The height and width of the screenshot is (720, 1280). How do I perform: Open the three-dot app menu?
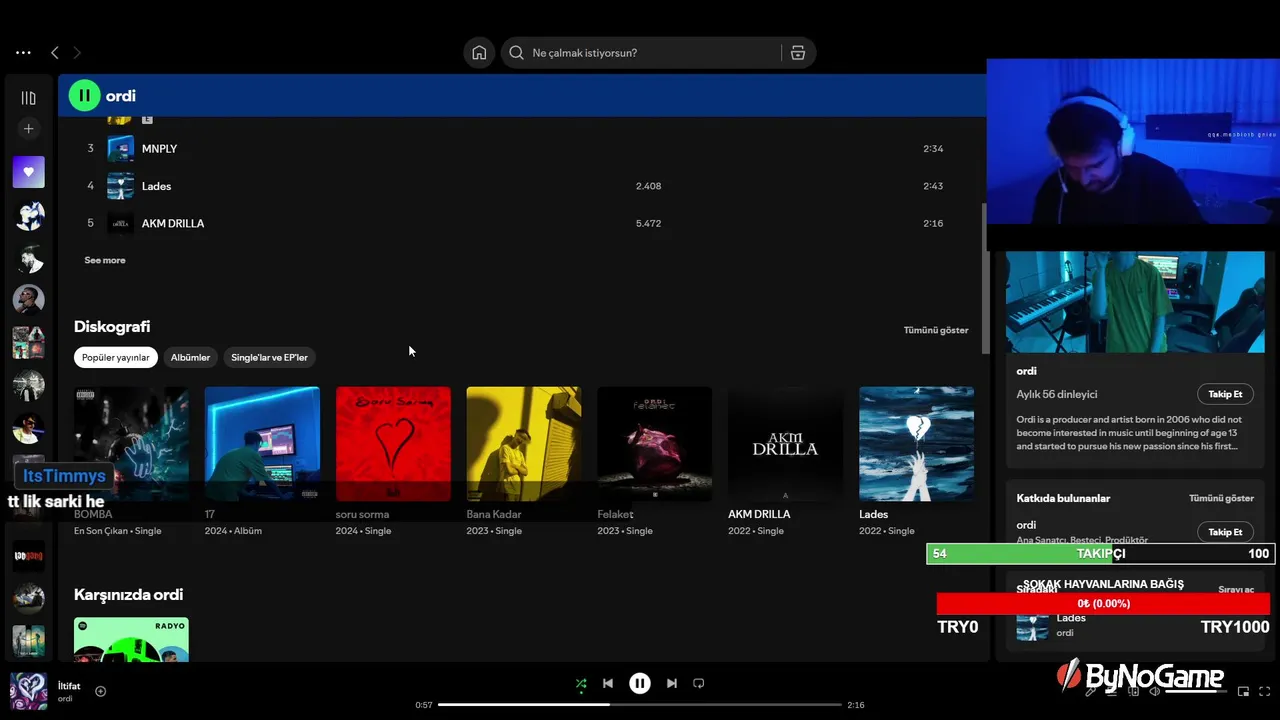point(23,53)
